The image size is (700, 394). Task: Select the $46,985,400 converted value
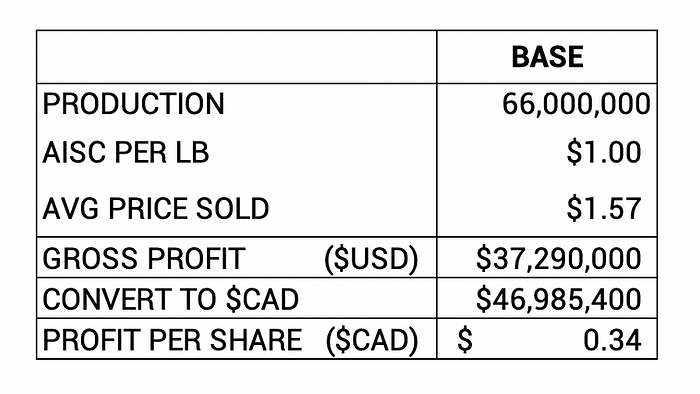point(558,299)
